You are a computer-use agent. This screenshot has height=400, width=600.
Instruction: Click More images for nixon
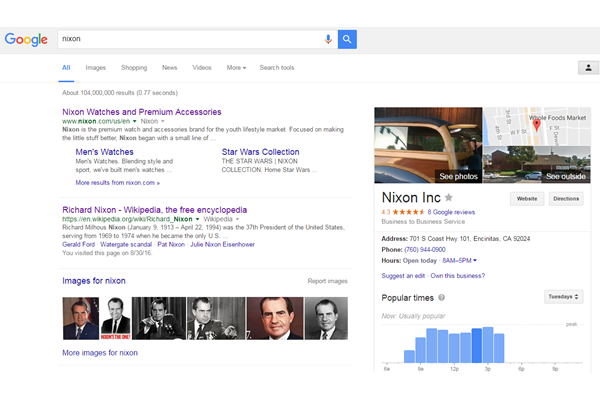(x=100, y=353)
